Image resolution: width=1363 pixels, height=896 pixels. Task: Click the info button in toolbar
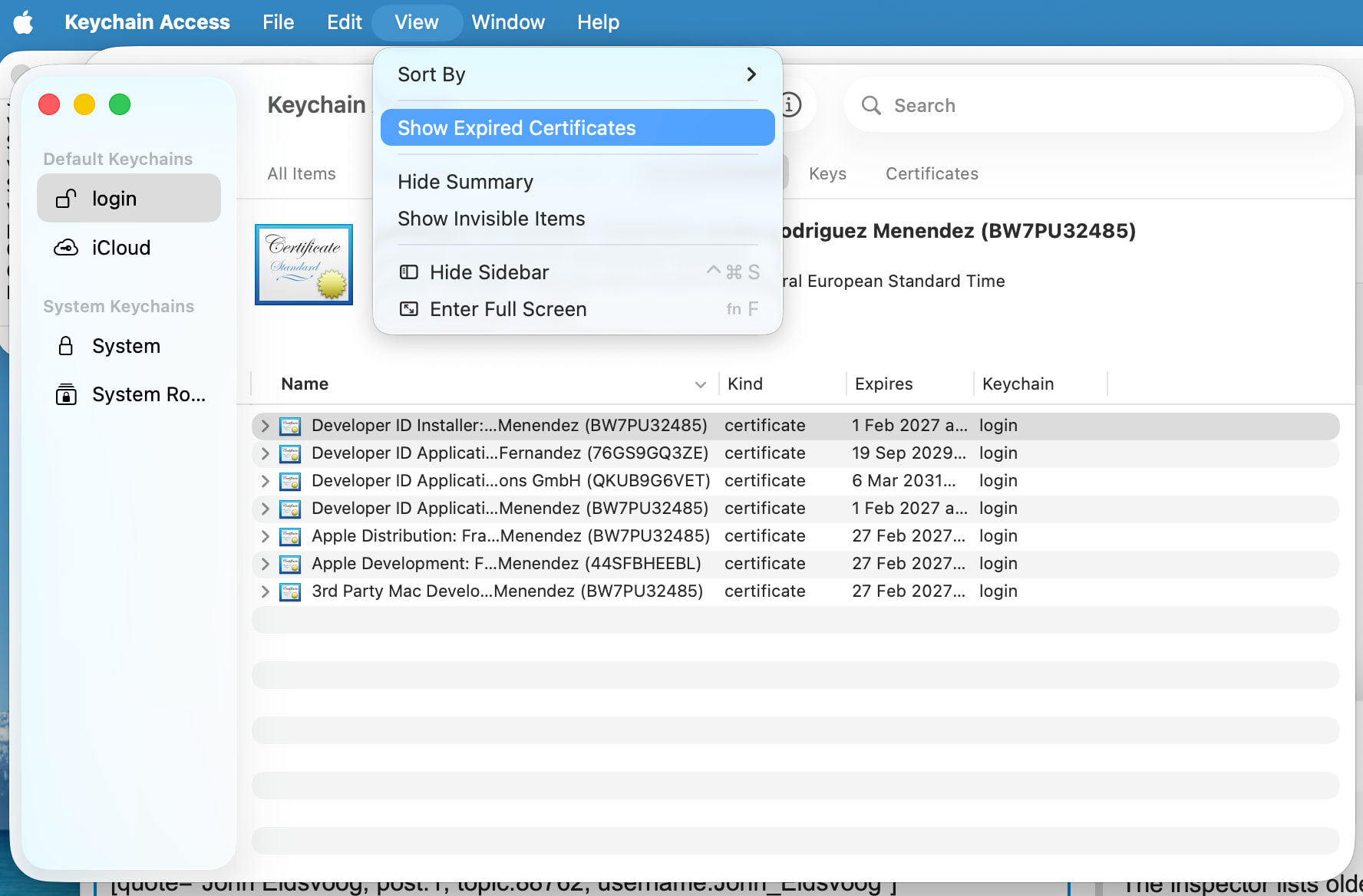click(x=790, y=104)
